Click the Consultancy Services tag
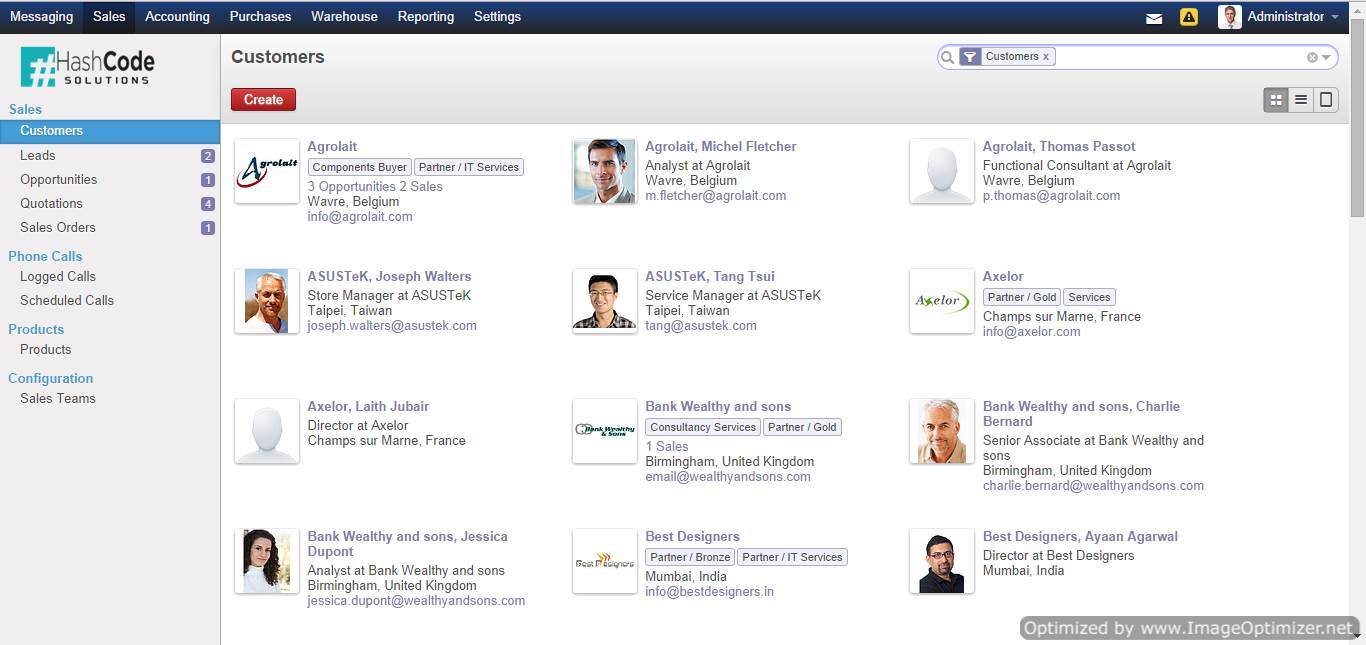The height and width of the screenshot is (645, 1366). pyautogui.click(x=703, y=427)
